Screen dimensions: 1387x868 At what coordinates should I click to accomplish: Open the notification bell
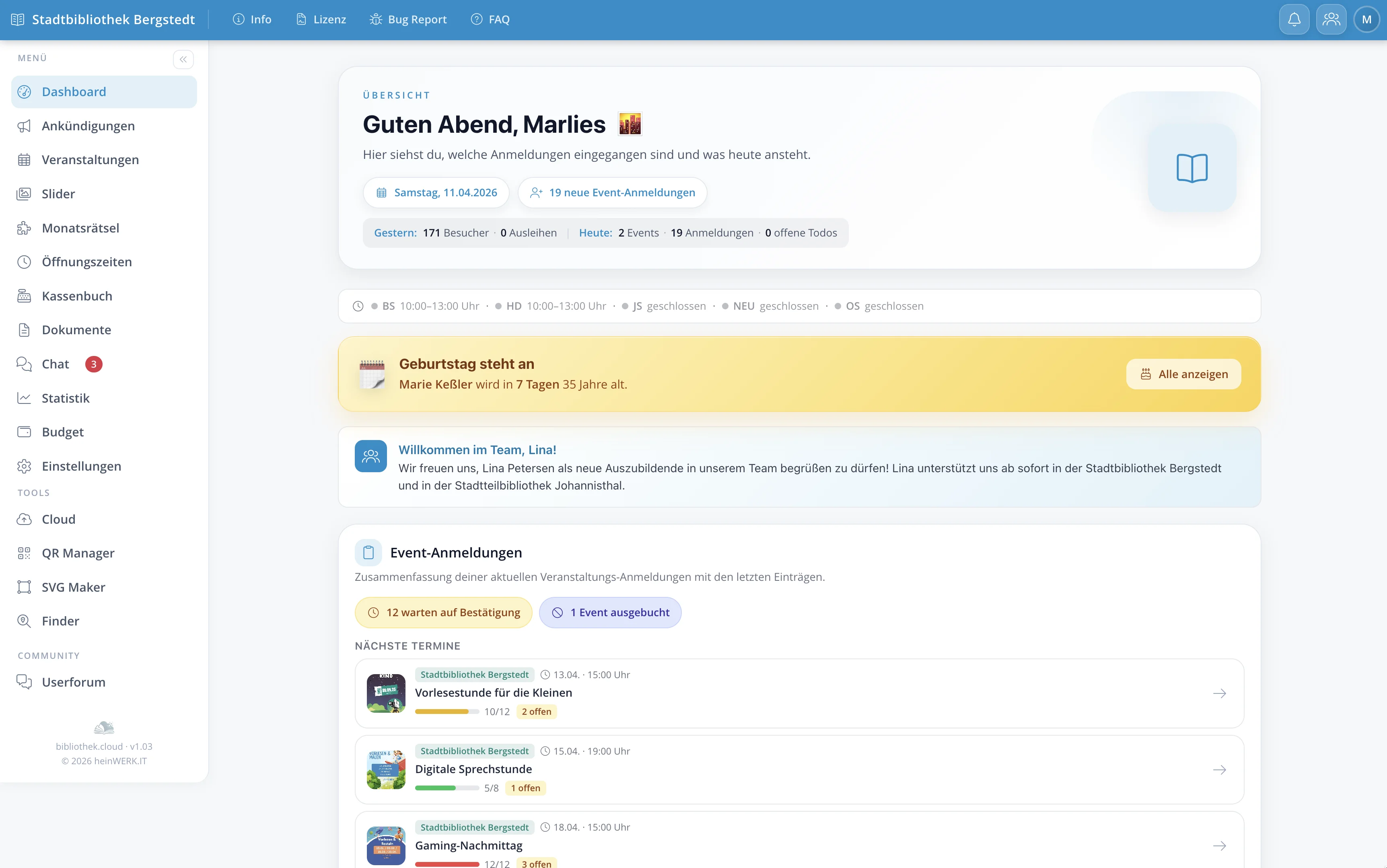click(x=1294, y=19)
